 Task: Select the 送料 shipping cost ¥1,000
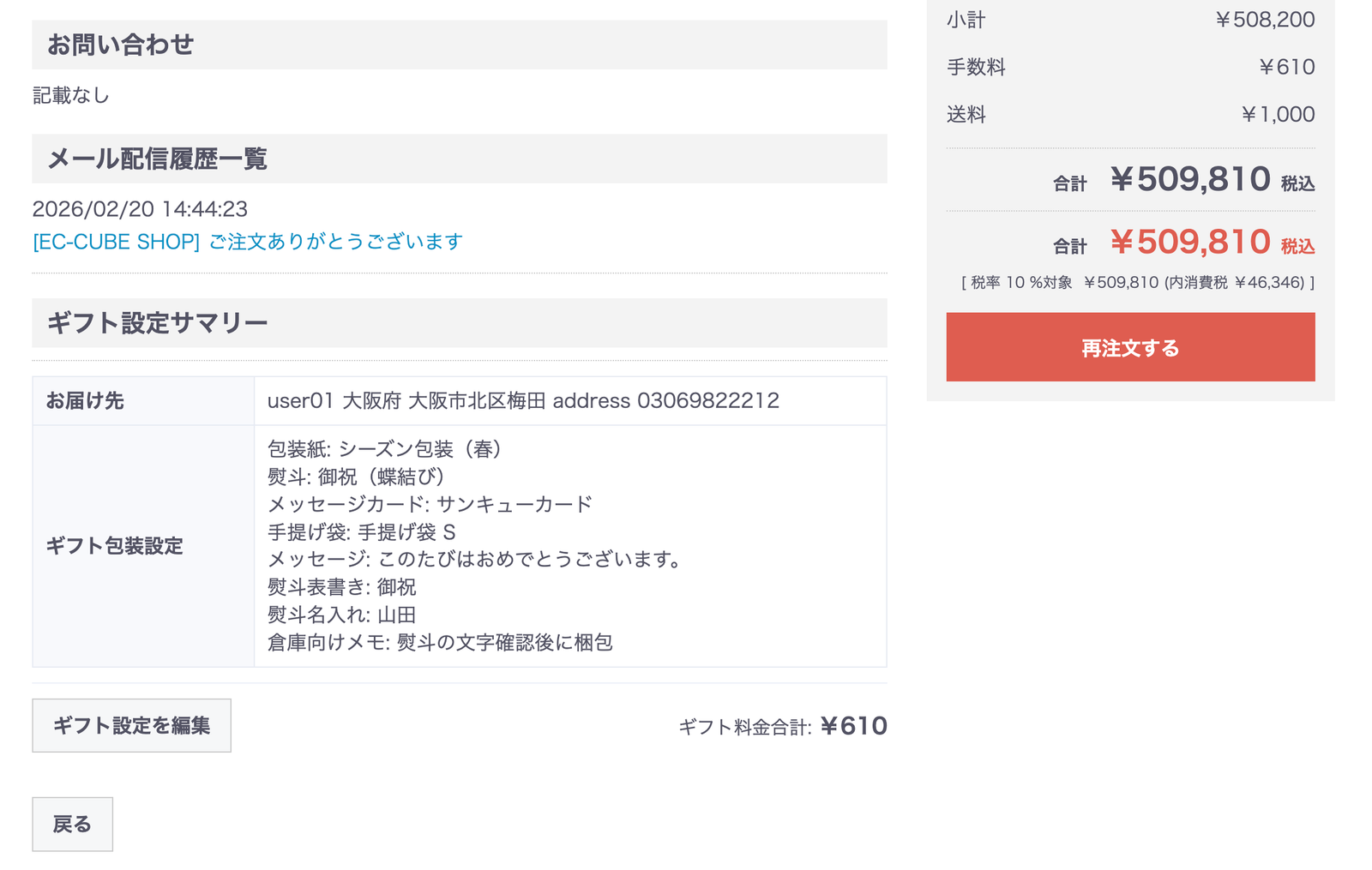tap(1279, 114)
